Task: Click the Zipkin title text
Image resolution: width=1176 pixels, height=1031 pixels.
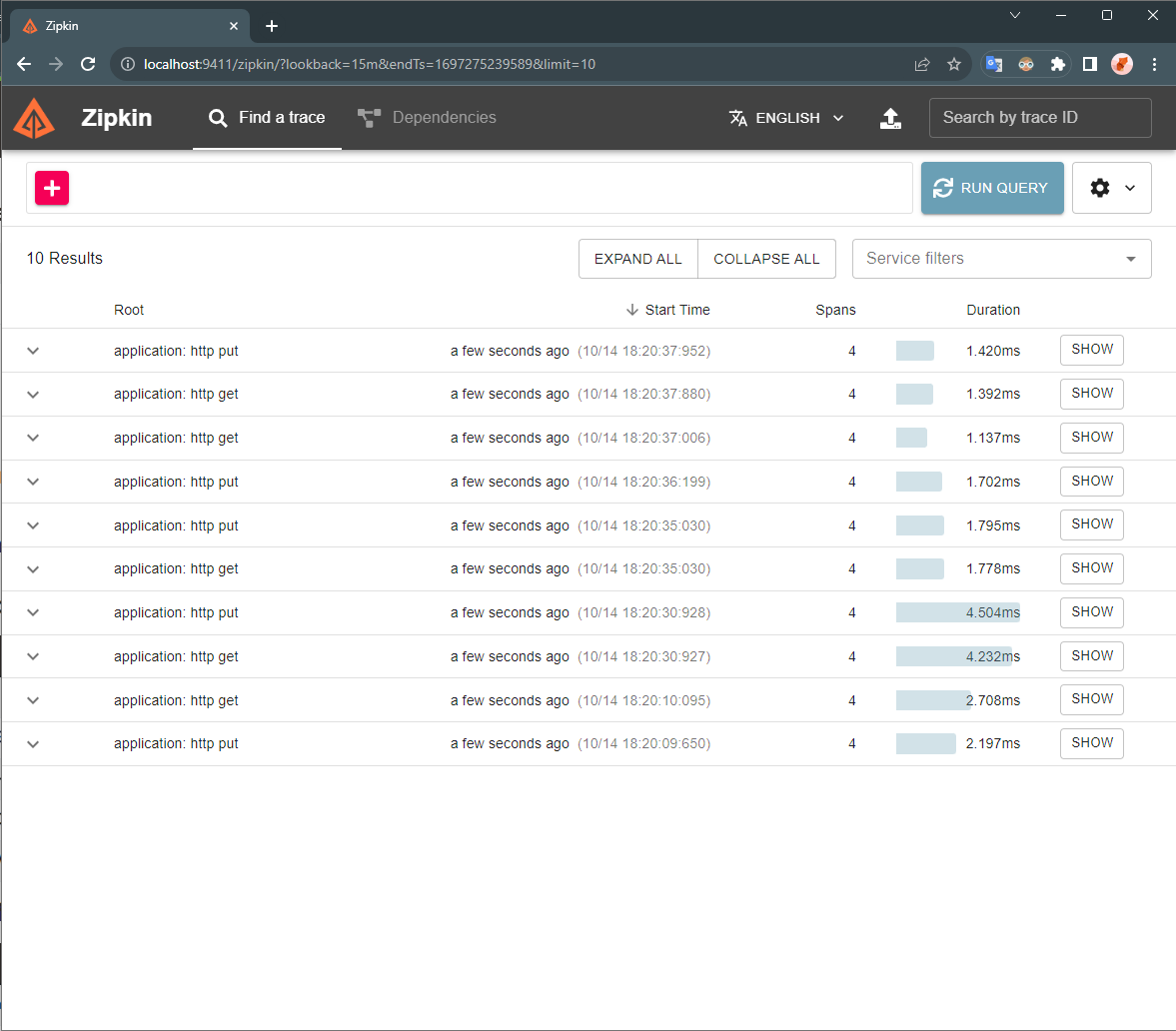Action: point(116,118)
